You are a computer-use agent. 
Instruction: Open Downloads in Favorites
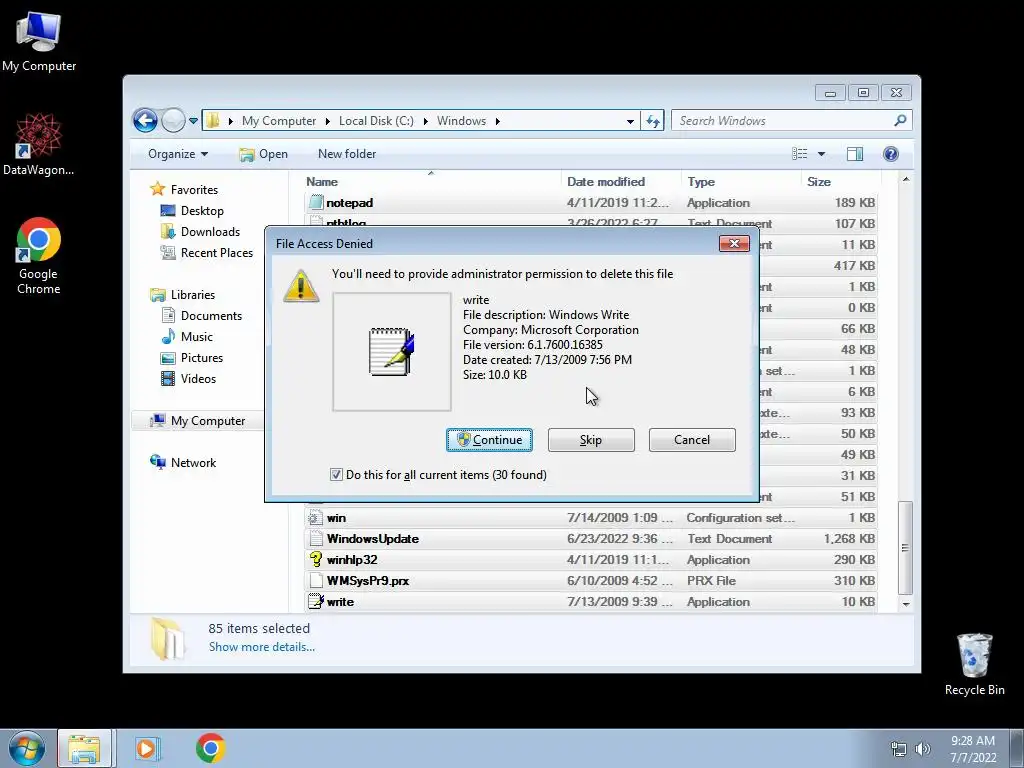coord(210,232)
